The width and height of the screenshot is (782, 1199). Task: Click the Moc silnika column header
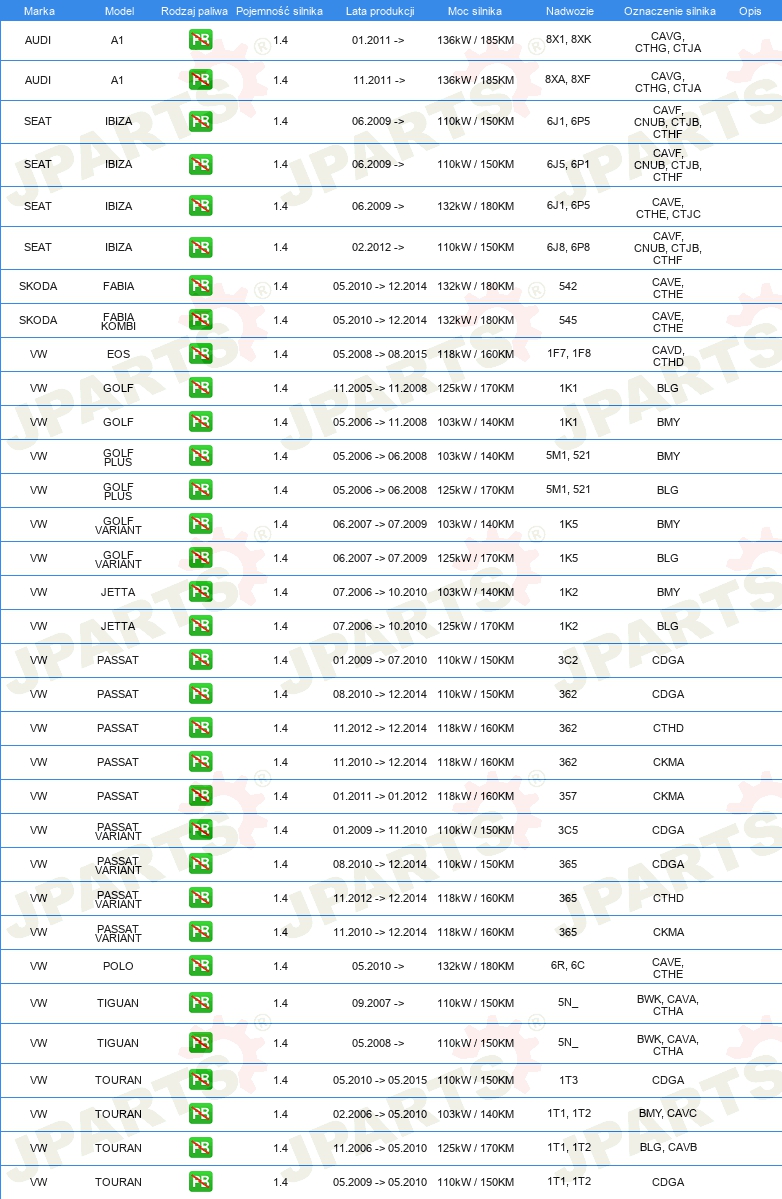click(x=475, y=11)
